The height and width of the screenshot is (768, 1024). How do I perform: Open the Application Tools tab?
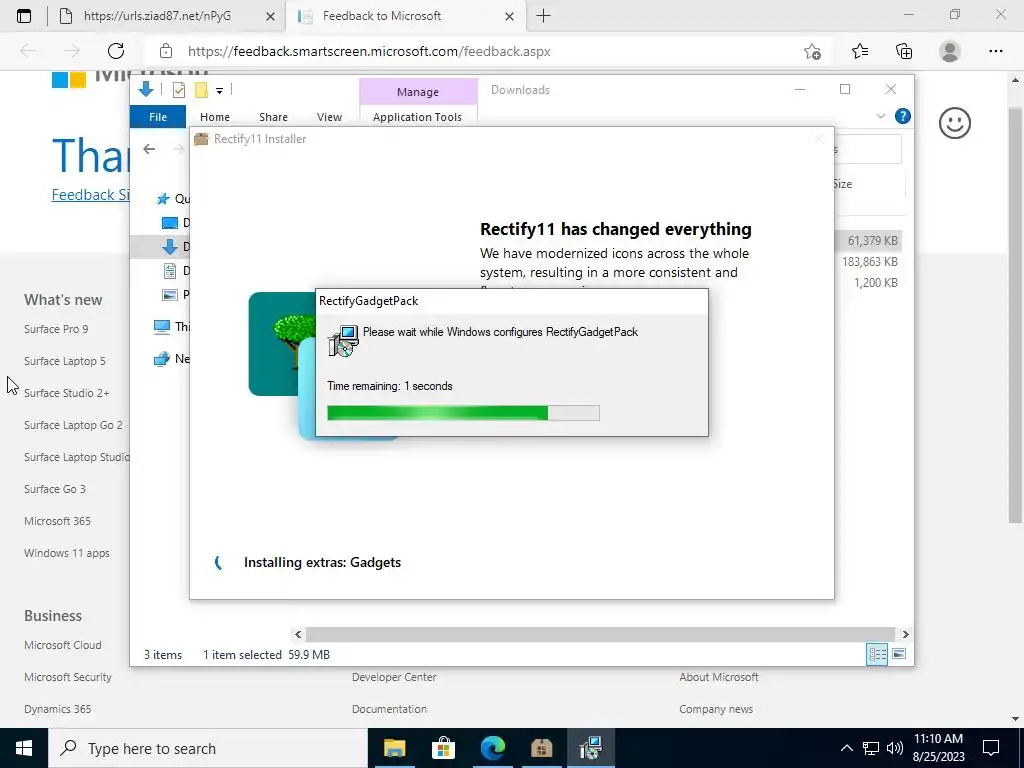(x=417, y=117)
